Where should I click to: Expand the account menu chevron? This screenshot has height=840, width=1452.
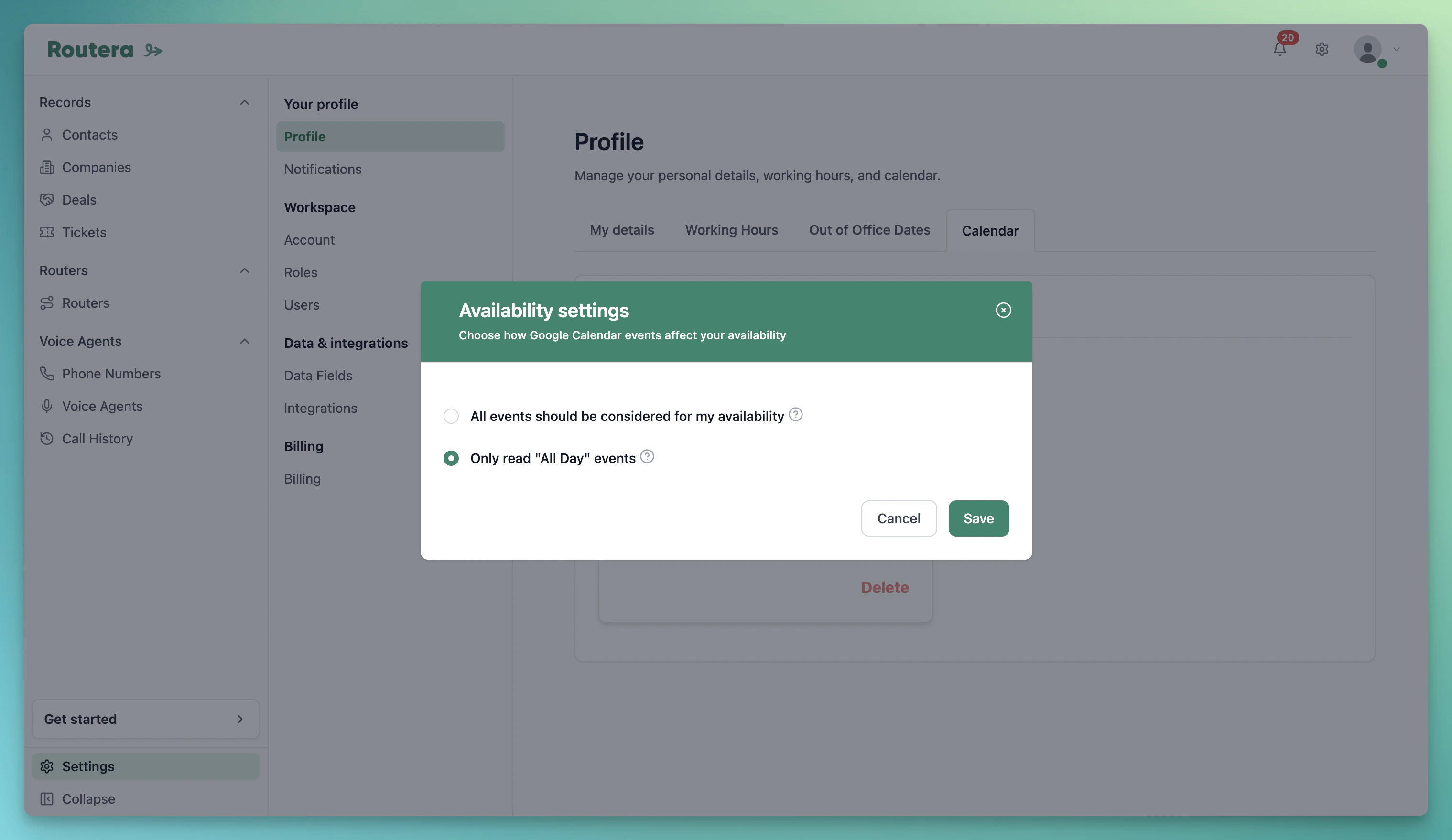click(x=1397, y=49)
